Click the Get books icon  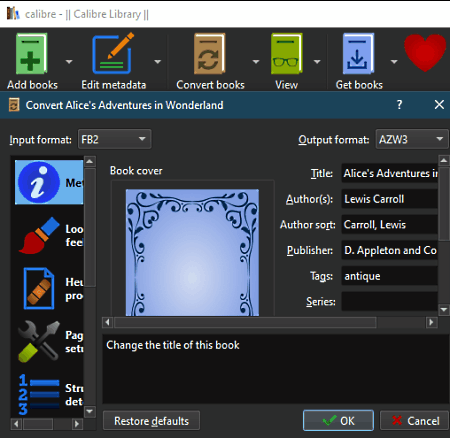point(359,54)
